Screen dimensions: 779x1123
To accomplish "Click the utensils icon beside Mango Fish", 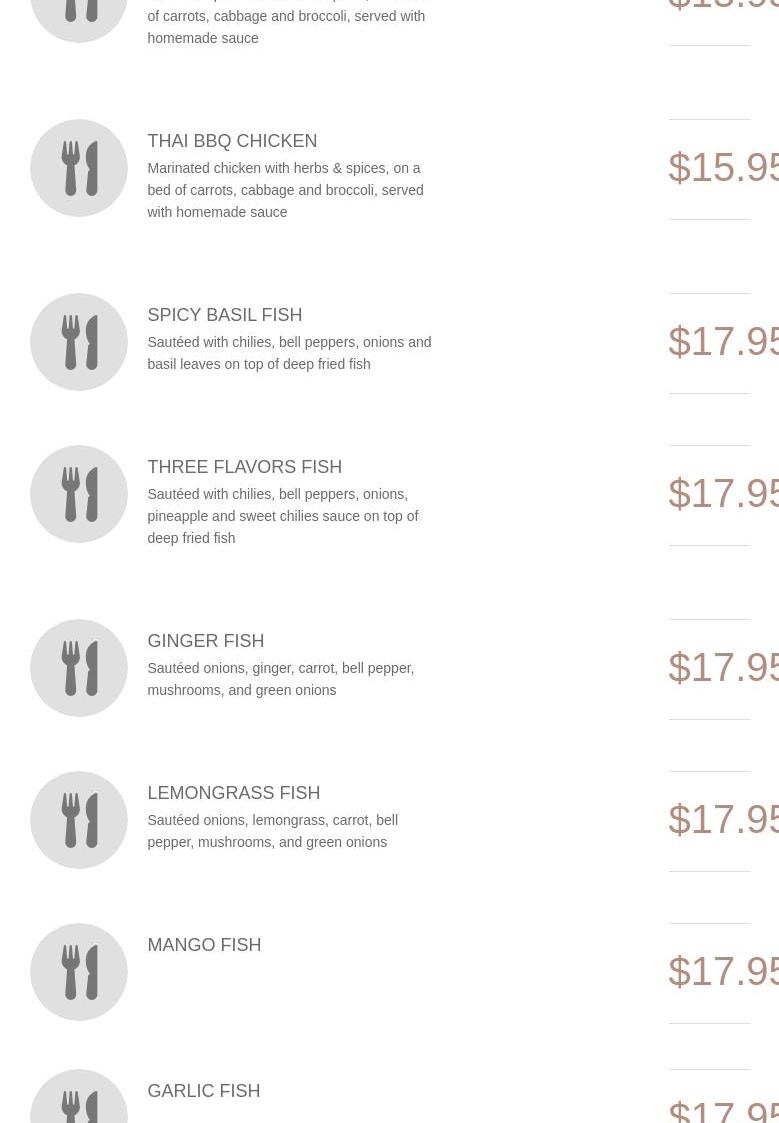I will coord(79,972).
